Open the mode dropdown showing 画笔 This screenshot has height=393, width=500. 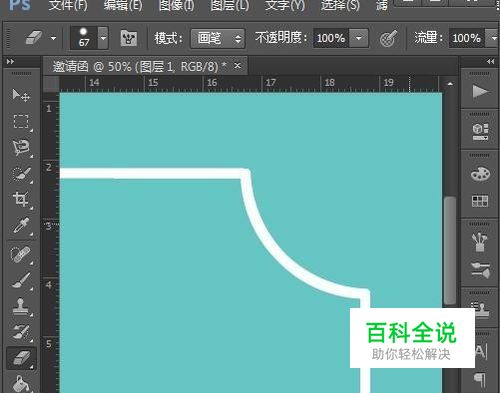point(218,38)
